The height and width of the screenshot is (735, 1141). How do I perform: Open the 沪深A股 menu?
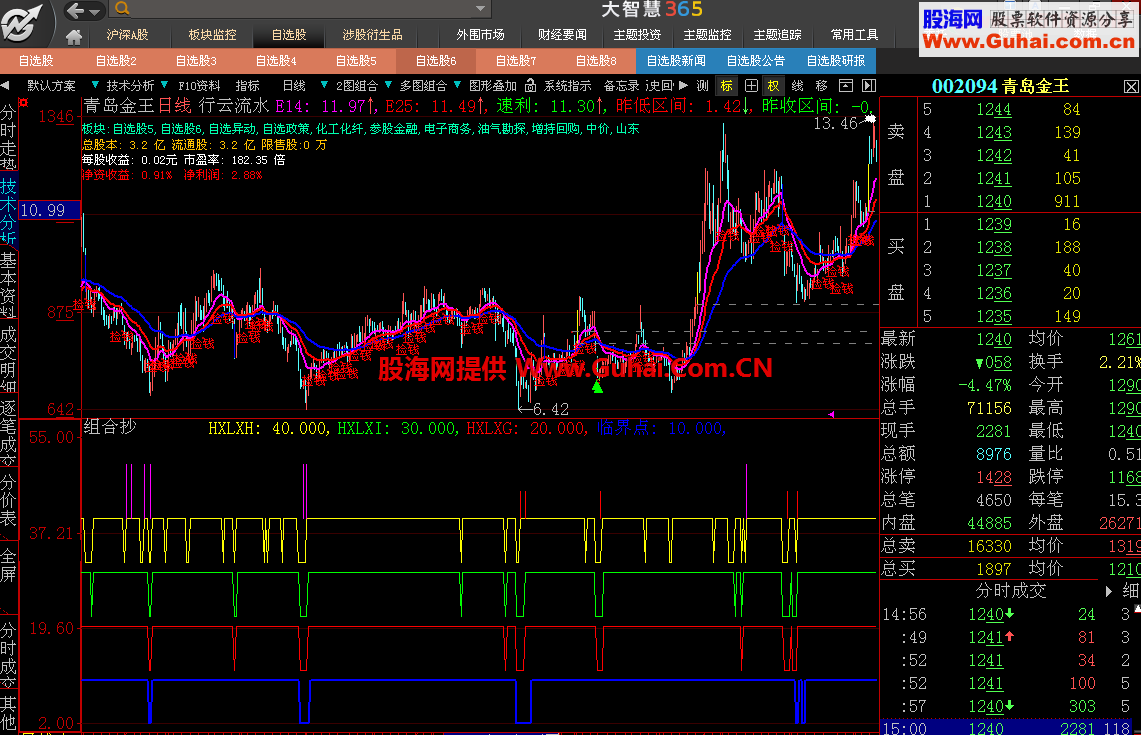127,35
